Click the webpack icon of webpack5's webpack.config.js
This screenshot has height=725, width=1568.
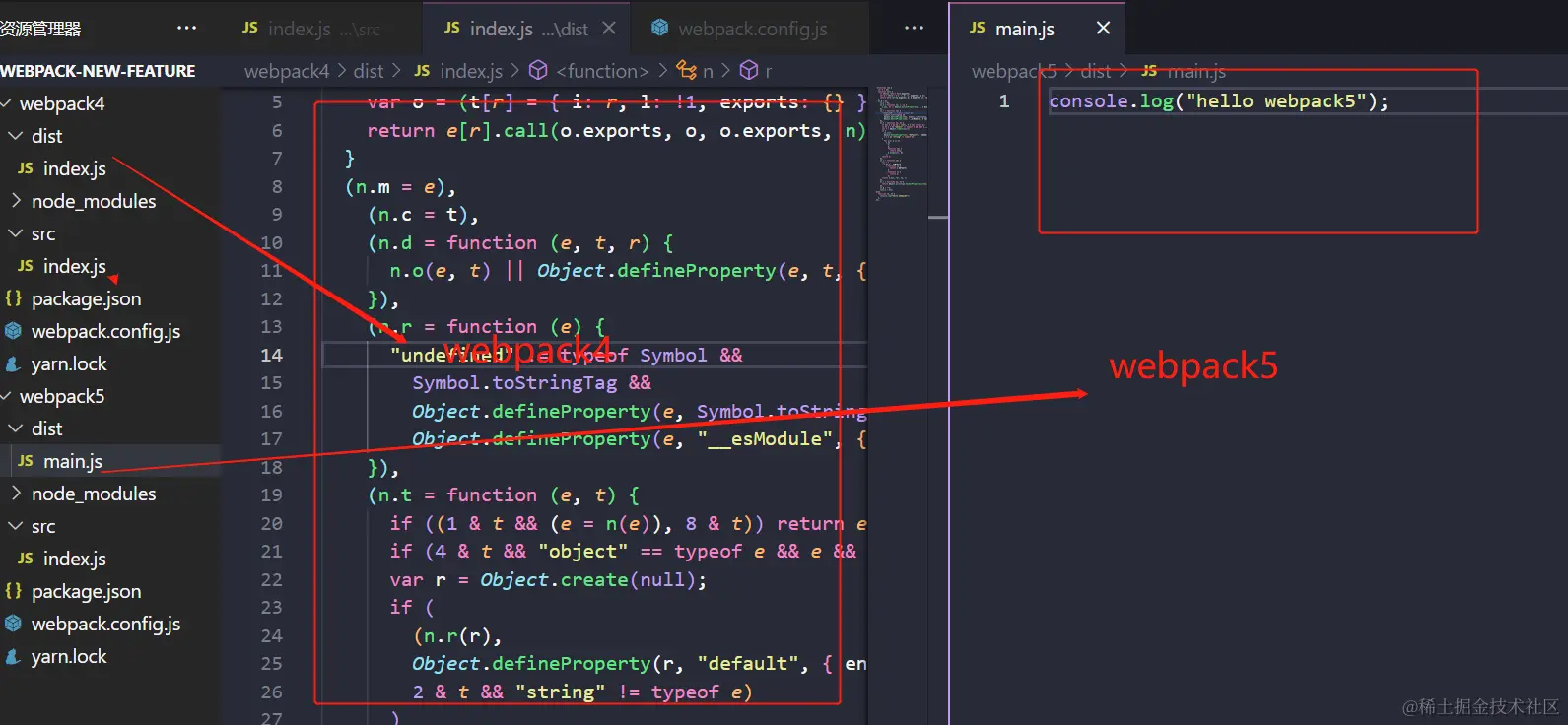click(13, 624)
